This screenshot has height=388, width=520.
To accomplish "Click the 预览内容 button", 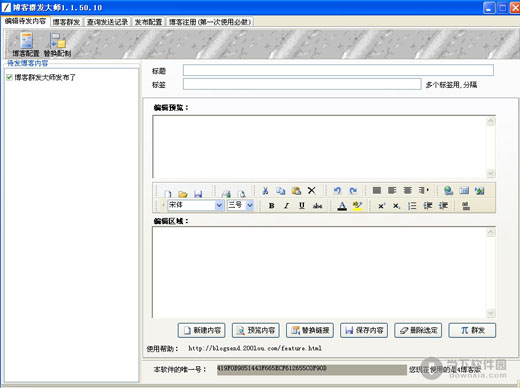I will click(x=256, y=330).
